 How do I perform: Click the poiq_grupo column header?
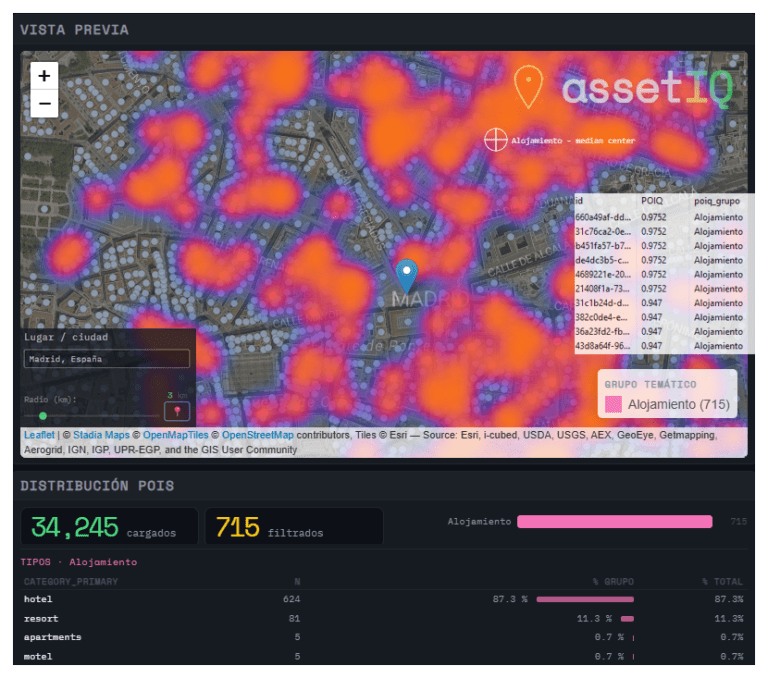click(x=717, y=201)
